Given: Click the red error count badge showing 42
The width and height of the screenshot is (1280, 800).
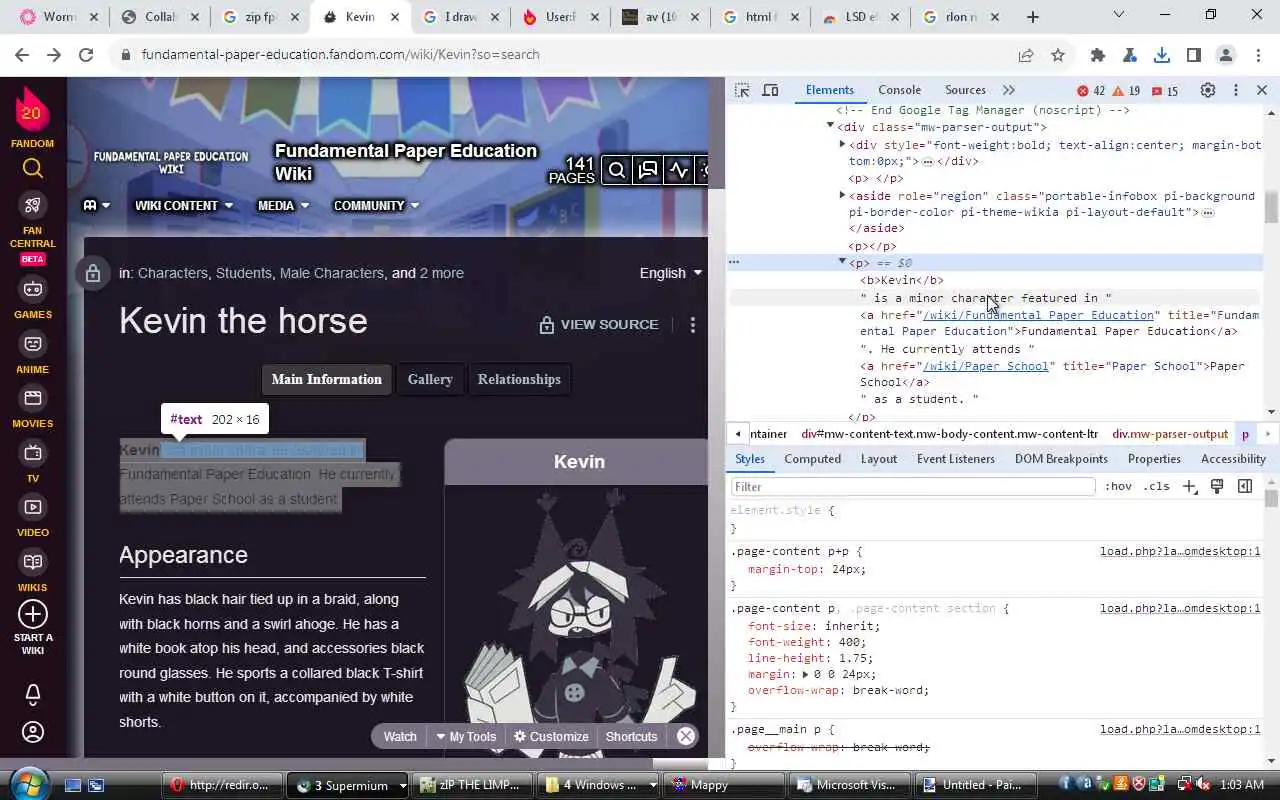Looking at the screenshot, I should [1091, 91].
